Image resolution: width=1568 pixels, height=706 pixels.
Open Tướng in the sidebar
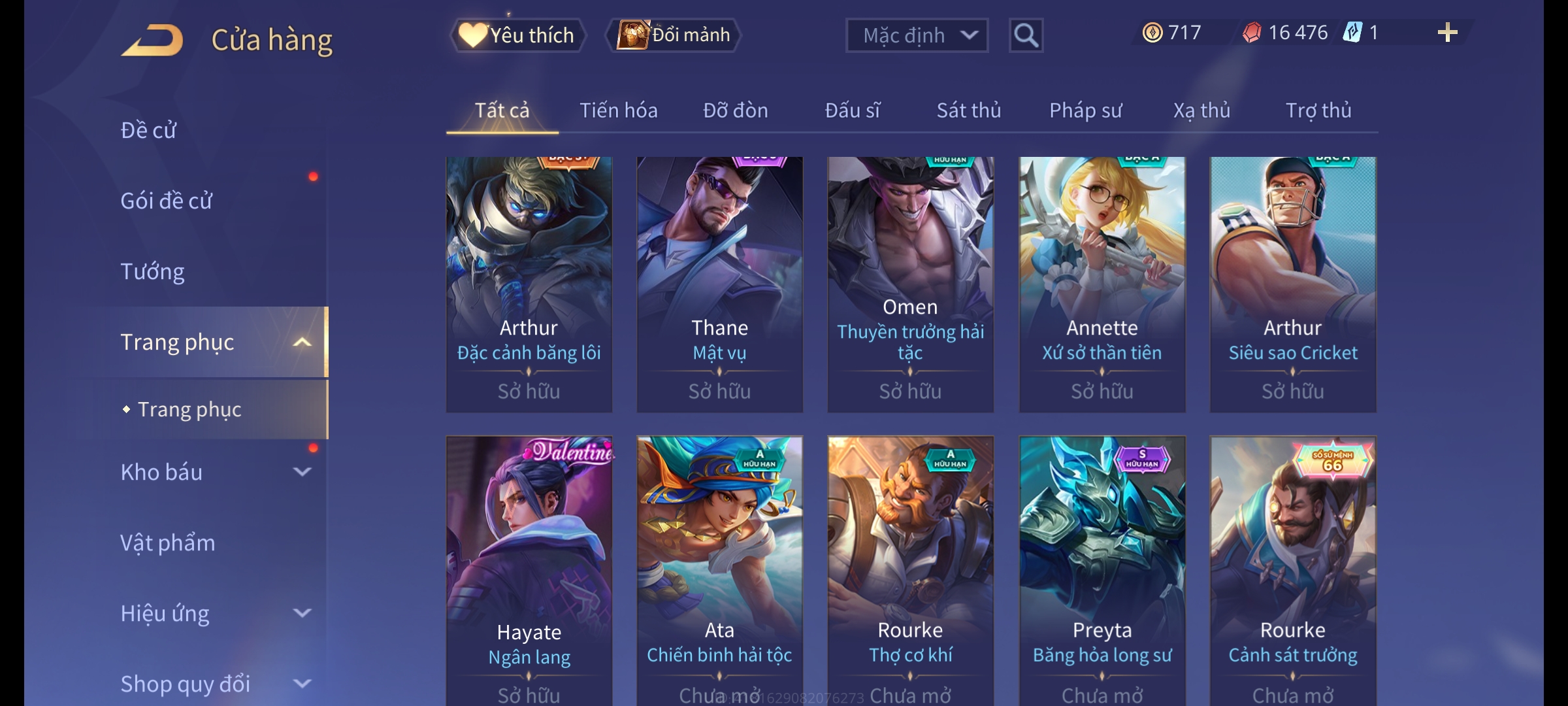pos(152,271)
